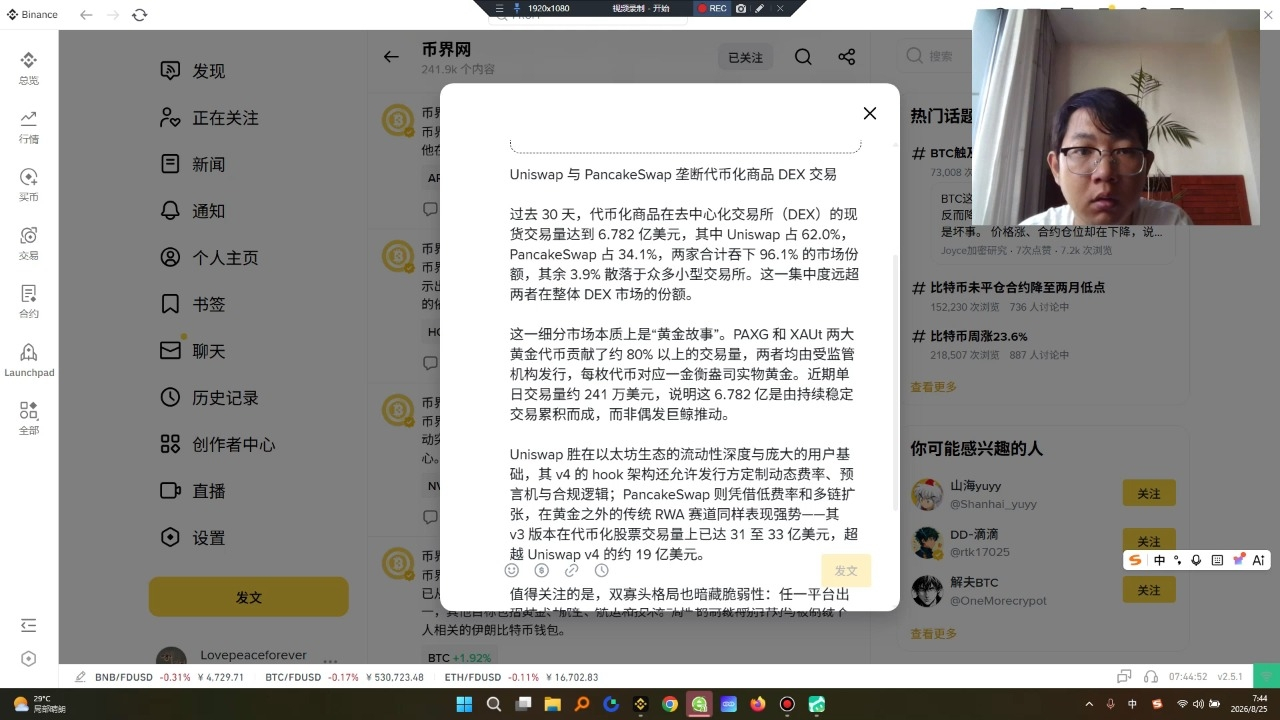Open 全部 apps in the left rail
Viewport: 1280px width, 720px height.
(29, 418)
